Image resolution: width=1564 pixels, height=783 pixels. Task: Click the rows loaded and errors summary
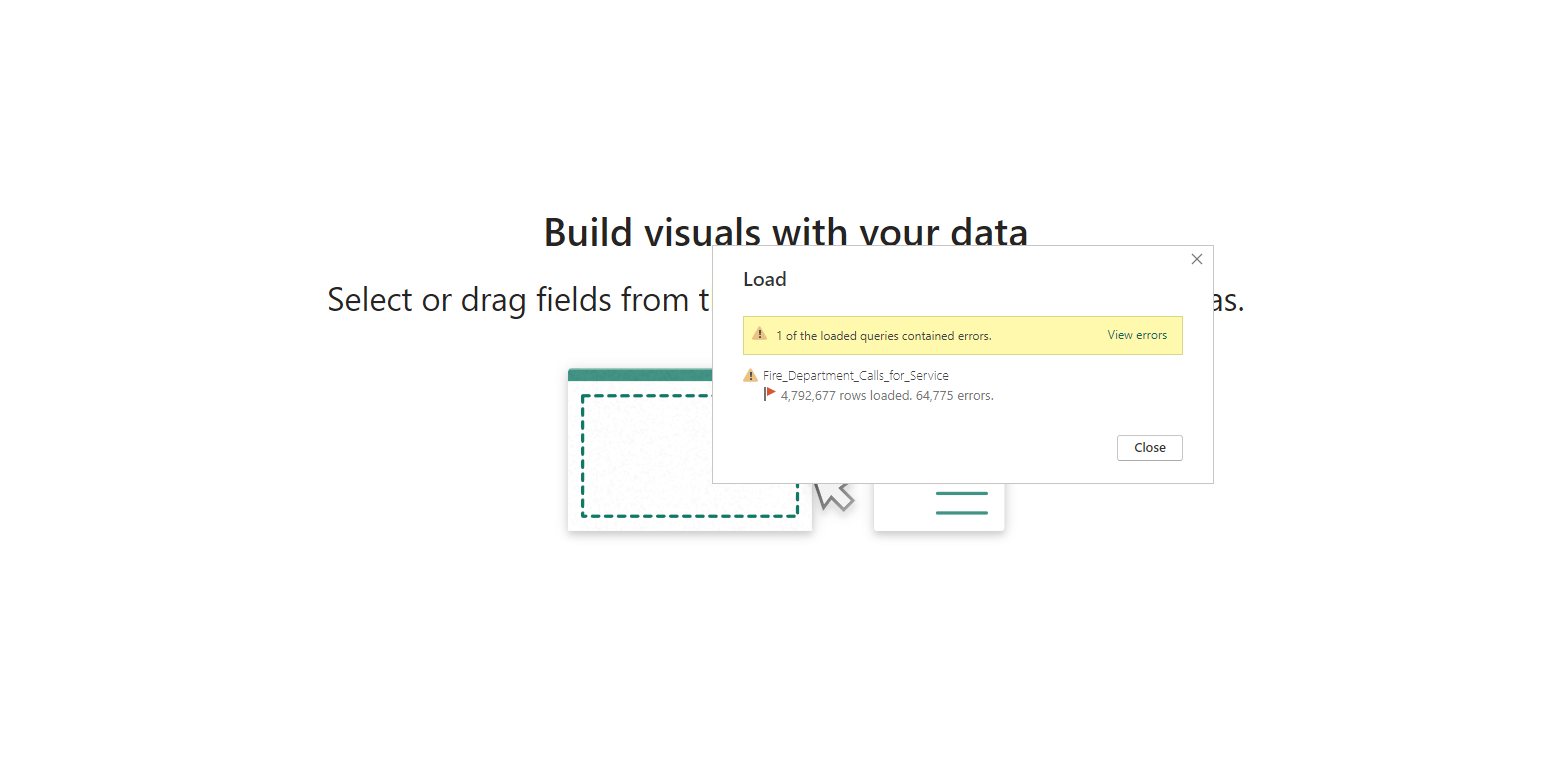click(887, 395)
